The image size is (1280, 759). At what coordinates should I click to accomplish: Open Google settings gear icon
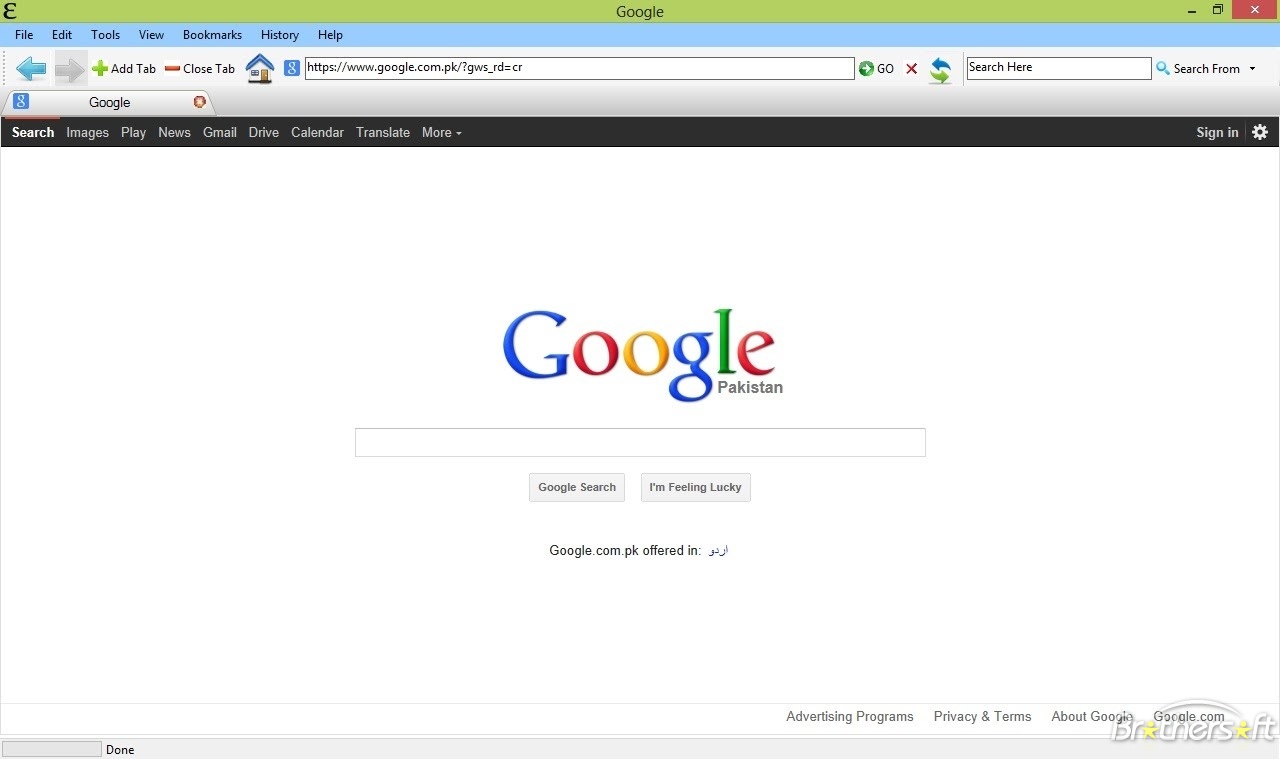click(x=1260, y=132)
